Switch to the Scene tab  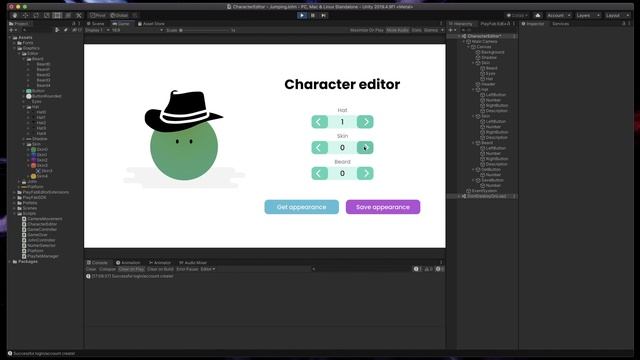point(96,24)
